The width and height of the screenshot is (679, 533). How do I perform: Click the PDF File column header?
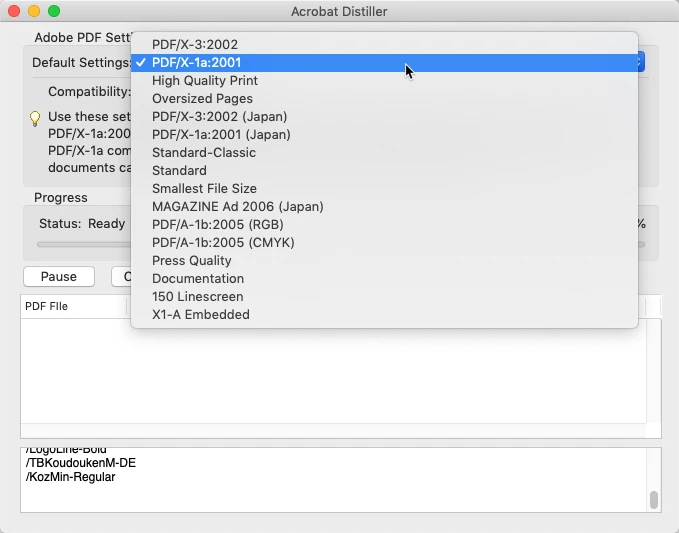click(x=74, y=307)
